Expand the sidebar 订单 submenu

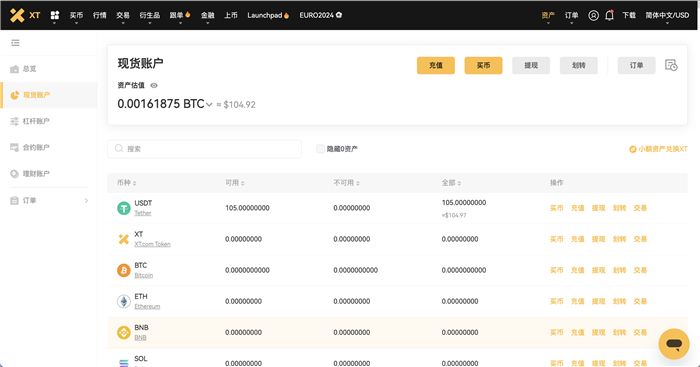pyautogui.click(x=87, y=200)
